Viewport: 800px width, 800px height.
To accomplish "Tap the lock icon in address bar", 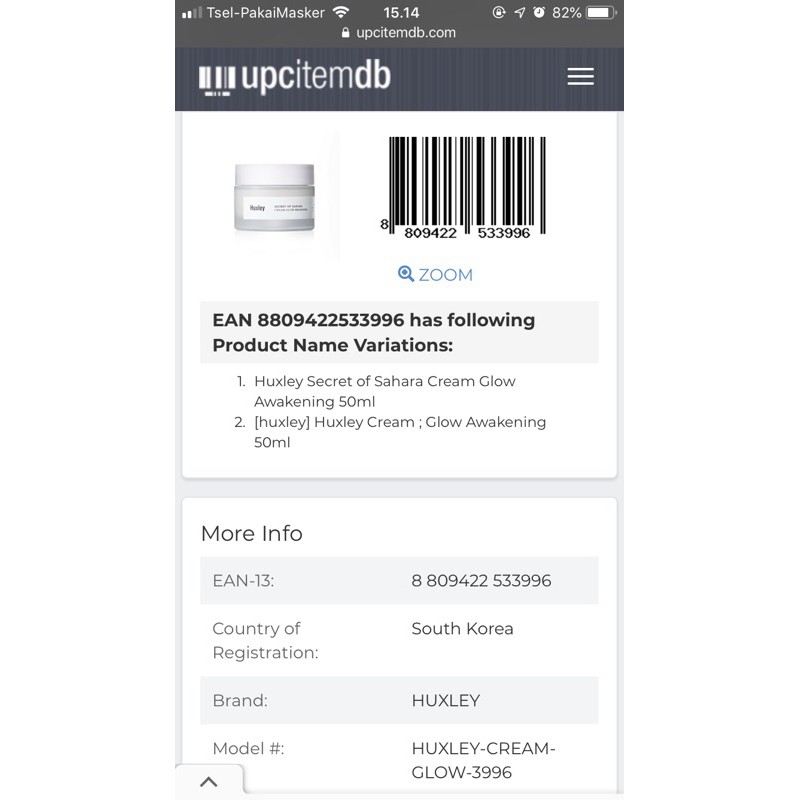I will point(345,33).
